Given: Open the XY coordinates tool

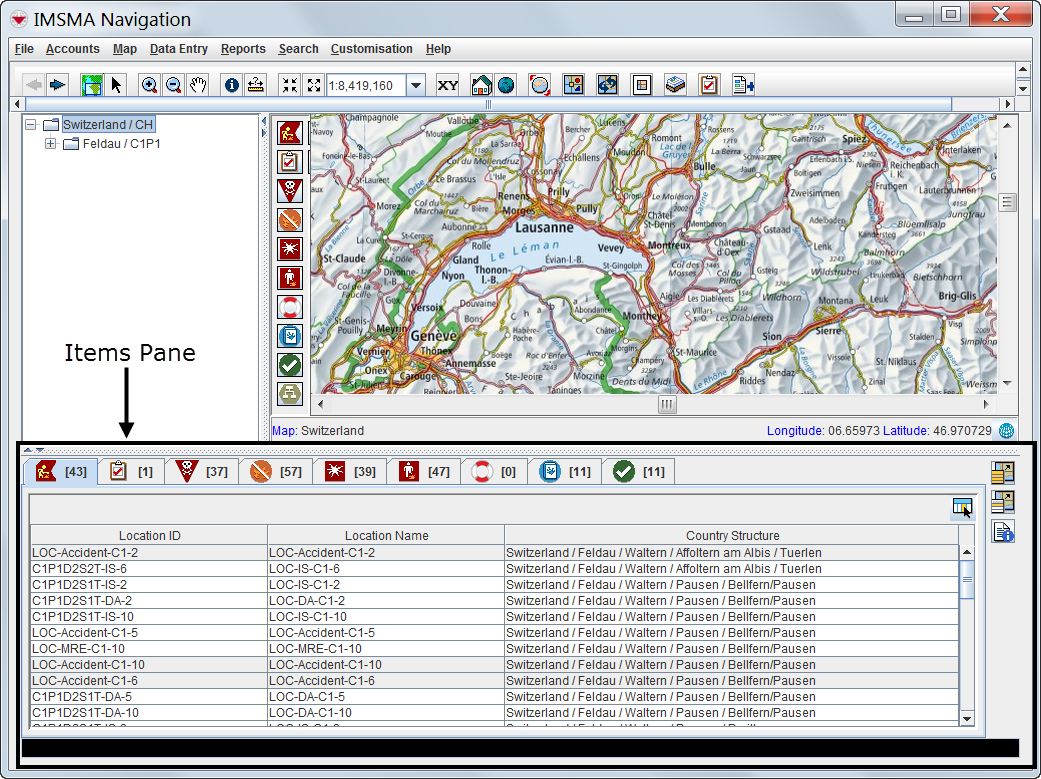Looking at the screenshot, I should click(x=448, y=85).
